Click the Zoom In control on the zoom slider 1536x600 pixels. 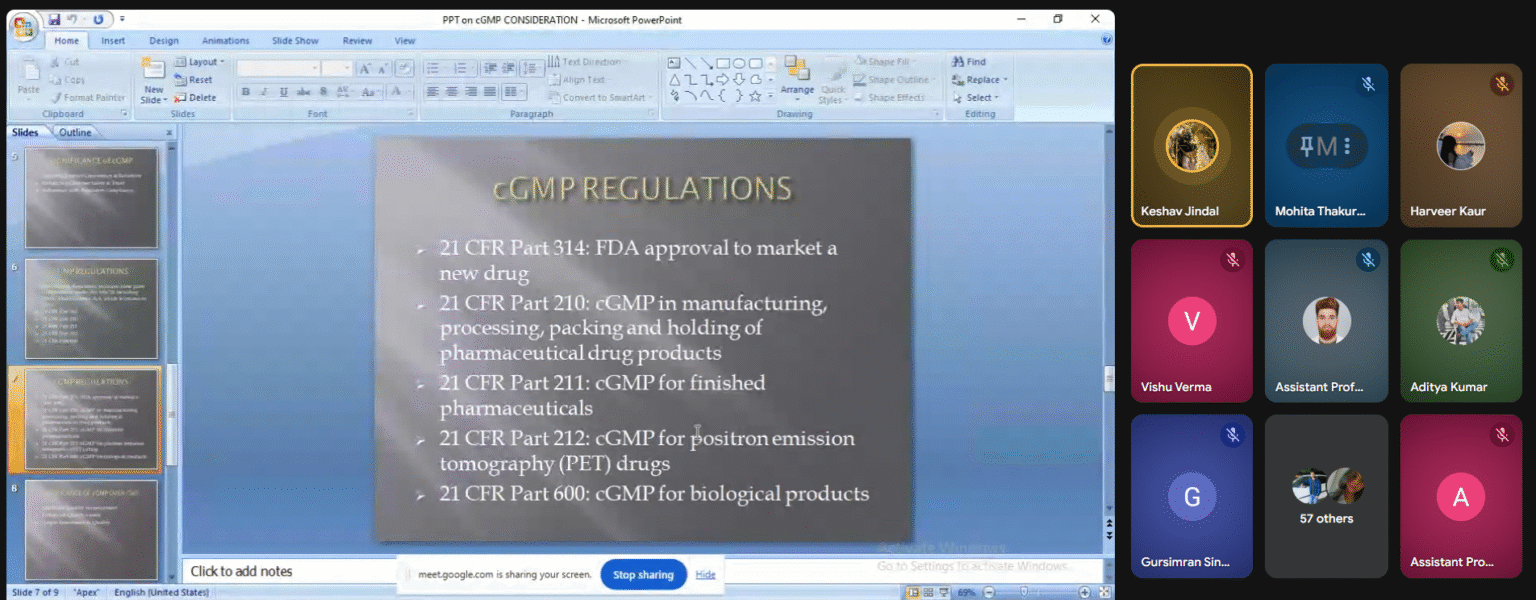(1082, 592)
